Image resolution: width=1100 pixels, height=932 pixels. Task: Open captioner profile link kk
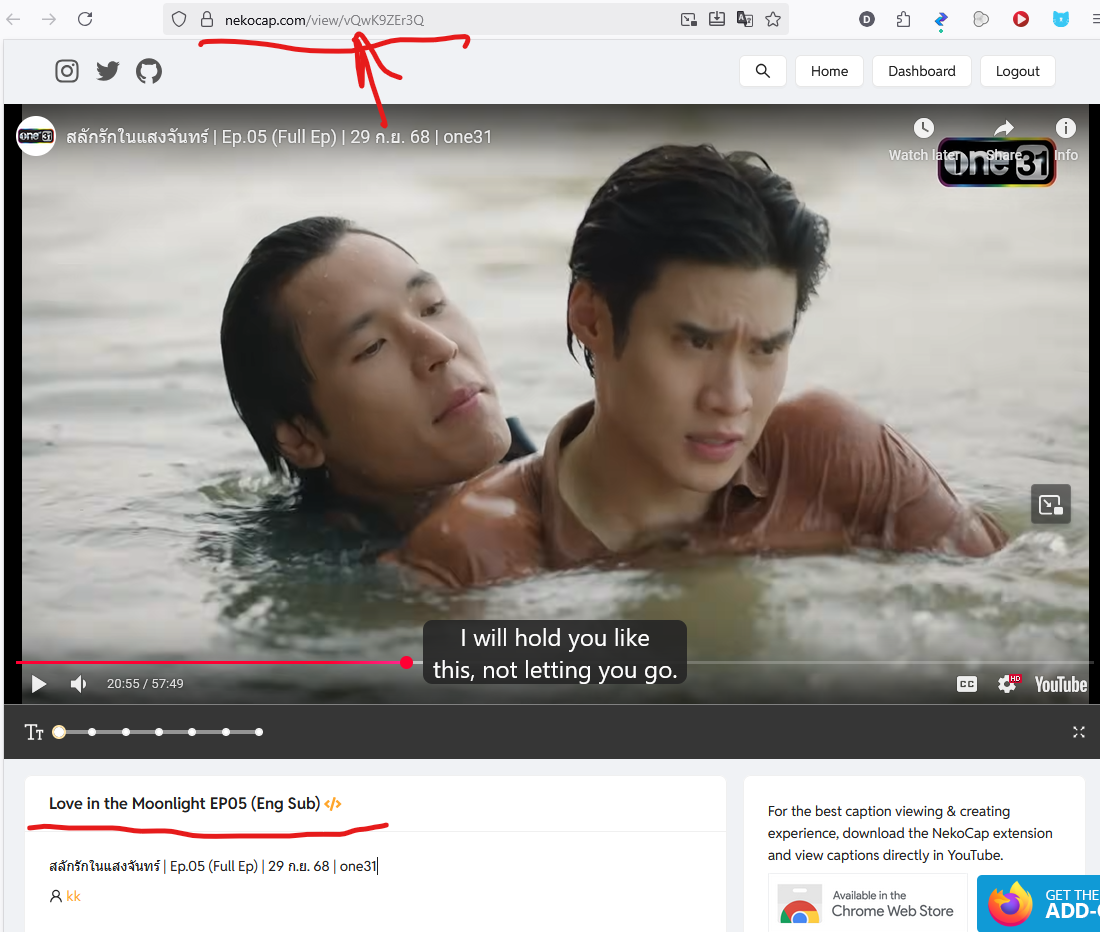[73, 896]
